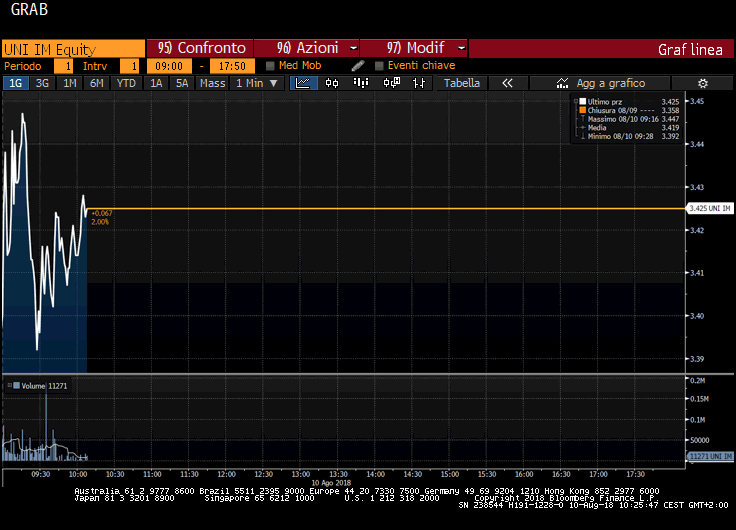Viewport: 736px width, 530px height.
Task: Click the orange Chiusura legend color swatch
Action: coord(581,110)
